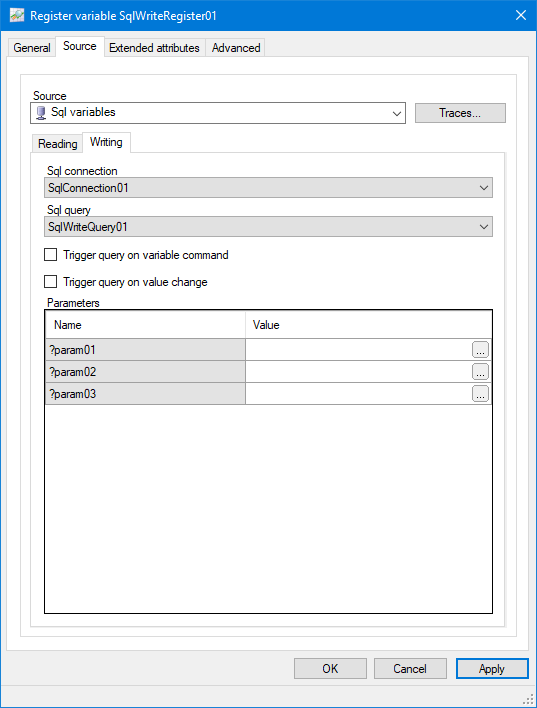Close the Register variable dialog
Viewport: 537px width, 708px height.
[x=521, y=15]
